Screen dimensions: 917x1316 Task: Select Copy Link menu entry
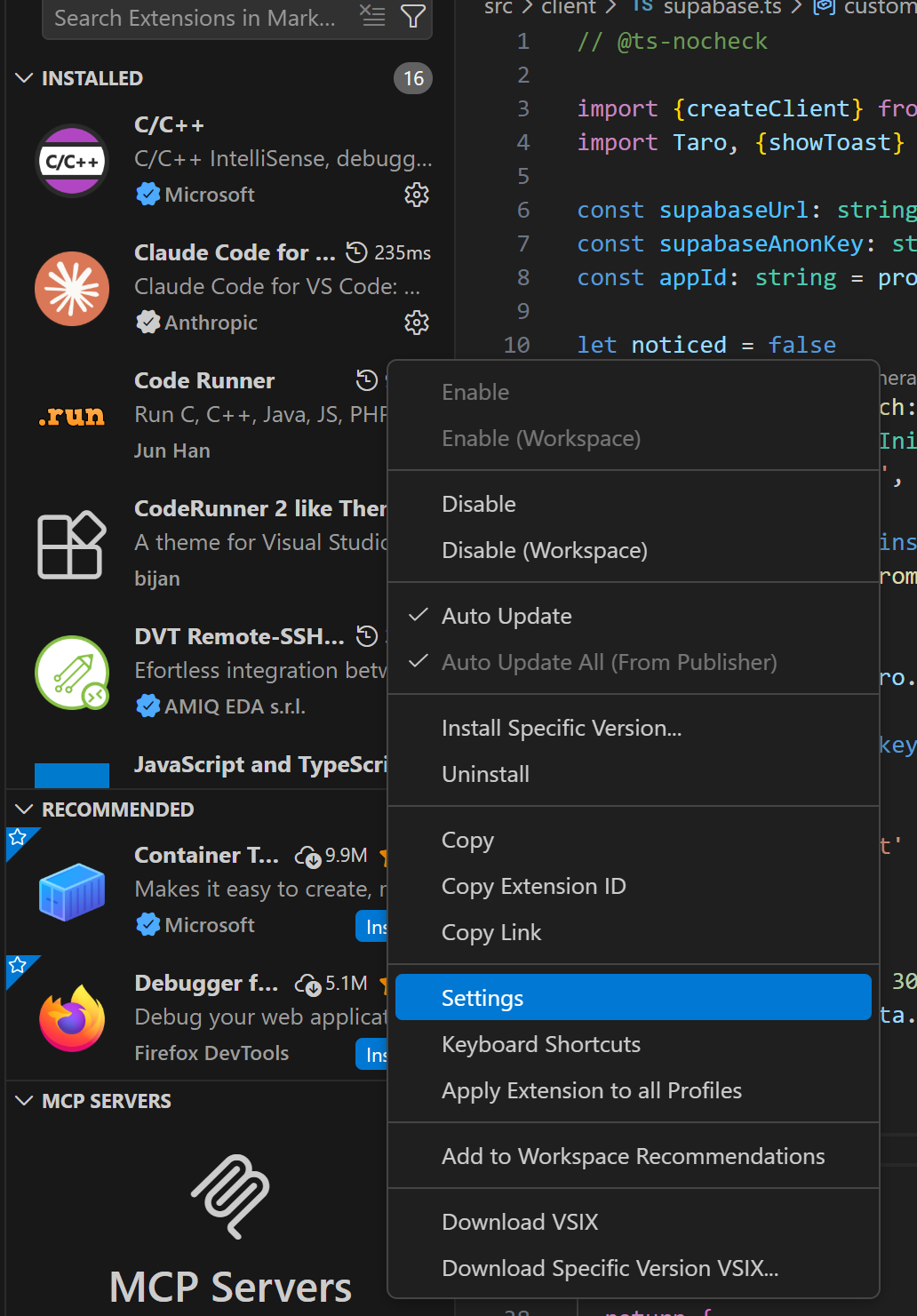633,932
